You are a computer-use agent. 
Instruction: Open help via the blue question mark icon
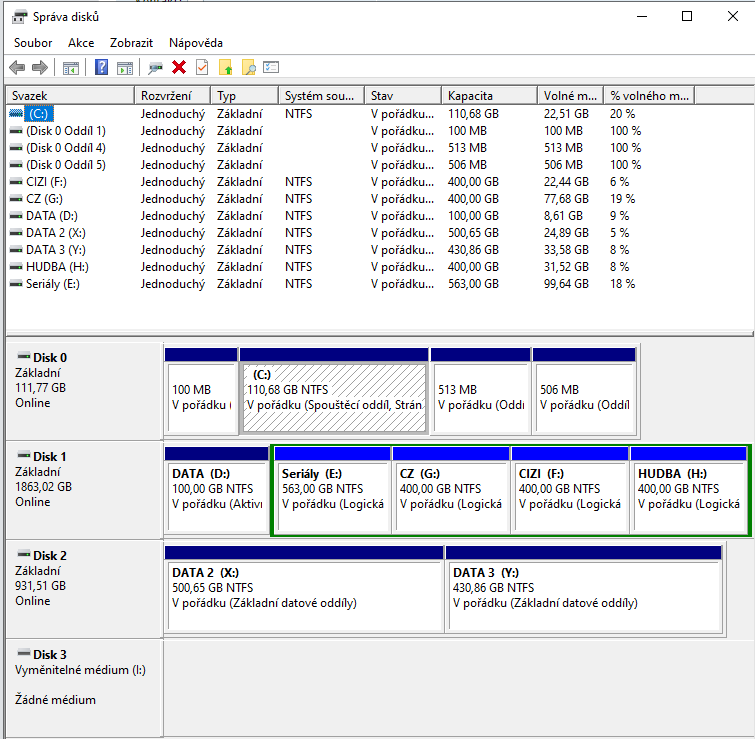(x=101, y=68)
